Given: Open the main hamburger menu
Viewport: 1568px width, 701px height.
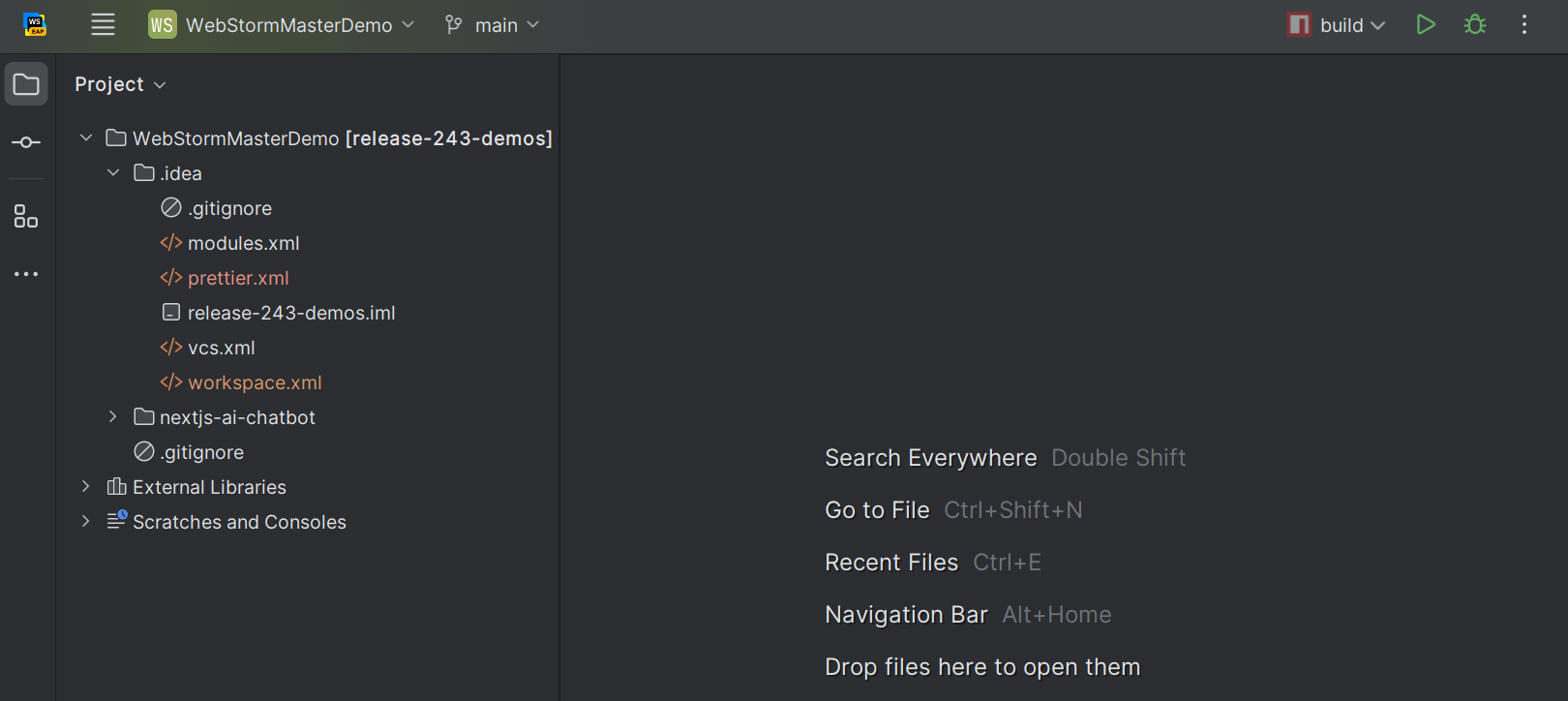Looking at the screenshot, I should [x=103, y=25].
